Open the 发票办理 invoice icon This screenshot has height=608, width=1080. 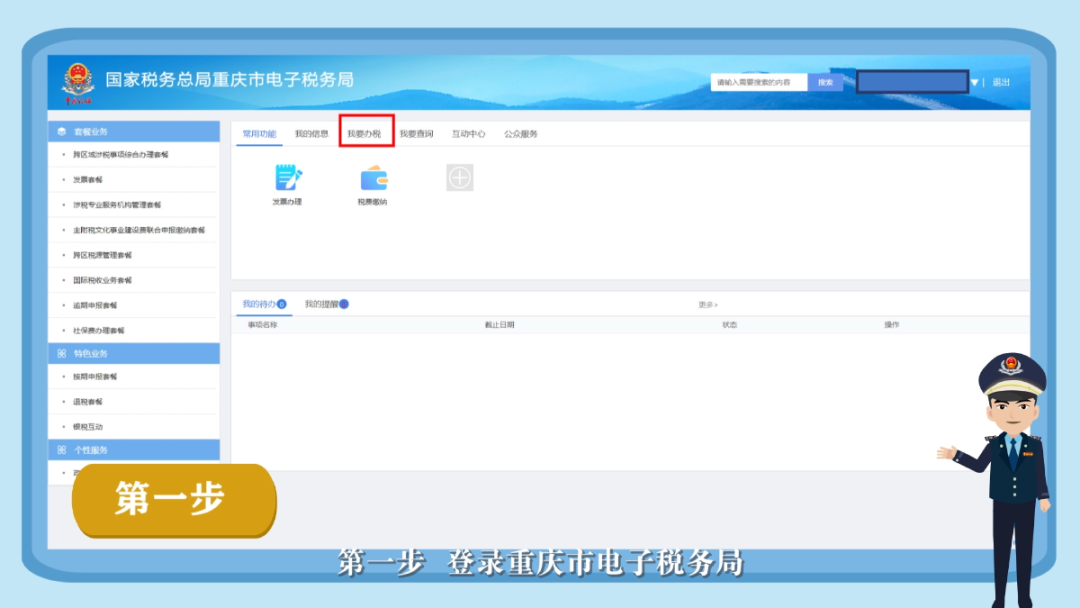288,178
